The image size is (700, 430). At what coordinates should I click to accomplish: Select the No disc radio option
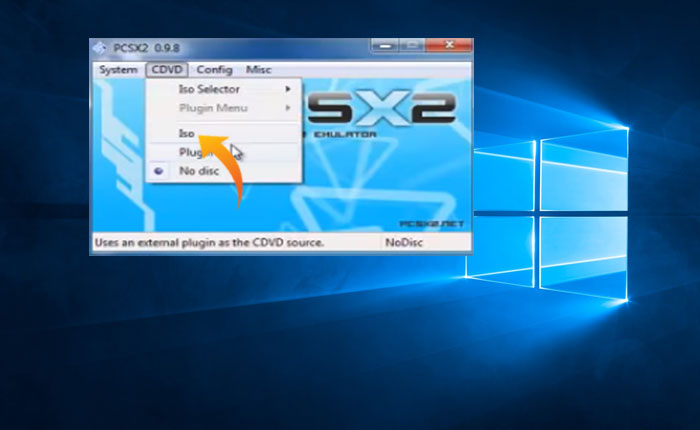(224, 171)
